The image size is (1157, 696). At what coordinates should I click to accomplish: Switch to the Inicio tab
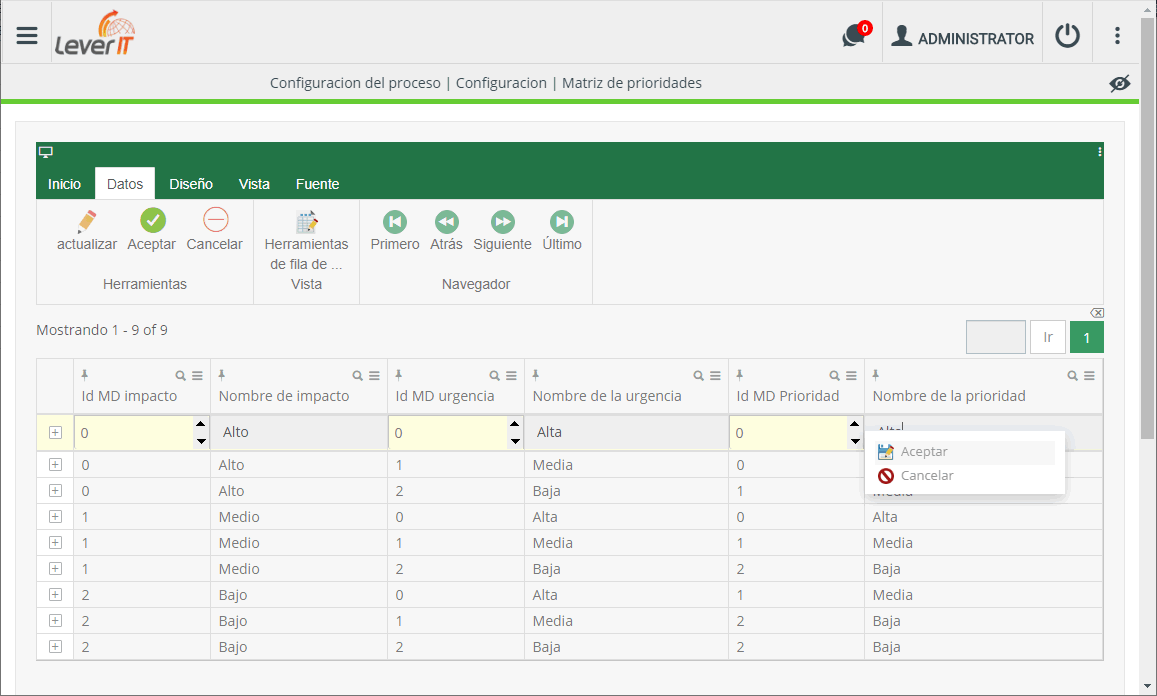(x=64, y=184)
